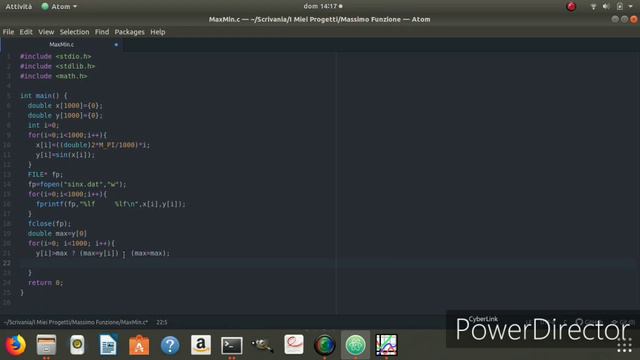Show applications grid button in the dock

pos(624,346)
